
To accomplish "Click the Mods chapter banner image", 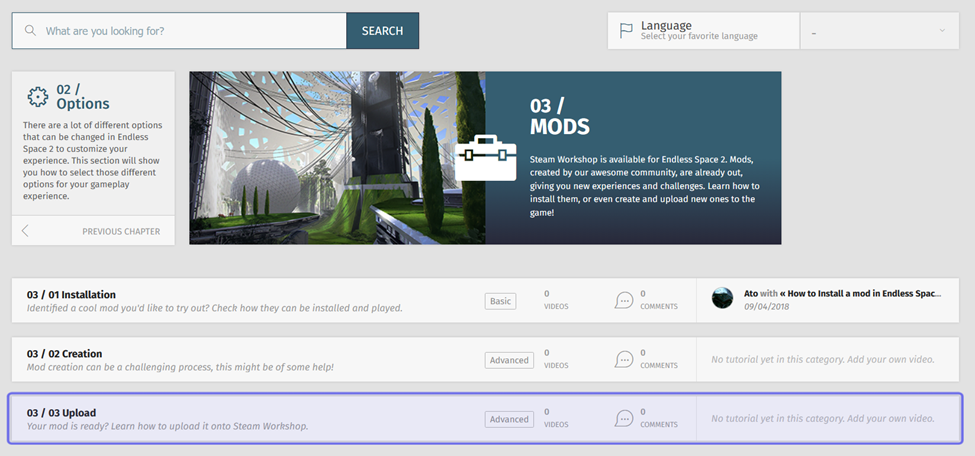I will pos(337,158).
